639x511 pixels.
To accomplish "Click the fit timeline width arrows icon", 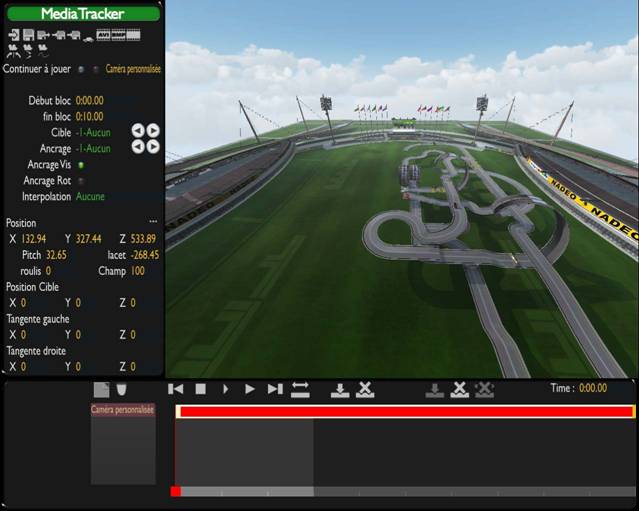I will (x=300, y=390).
